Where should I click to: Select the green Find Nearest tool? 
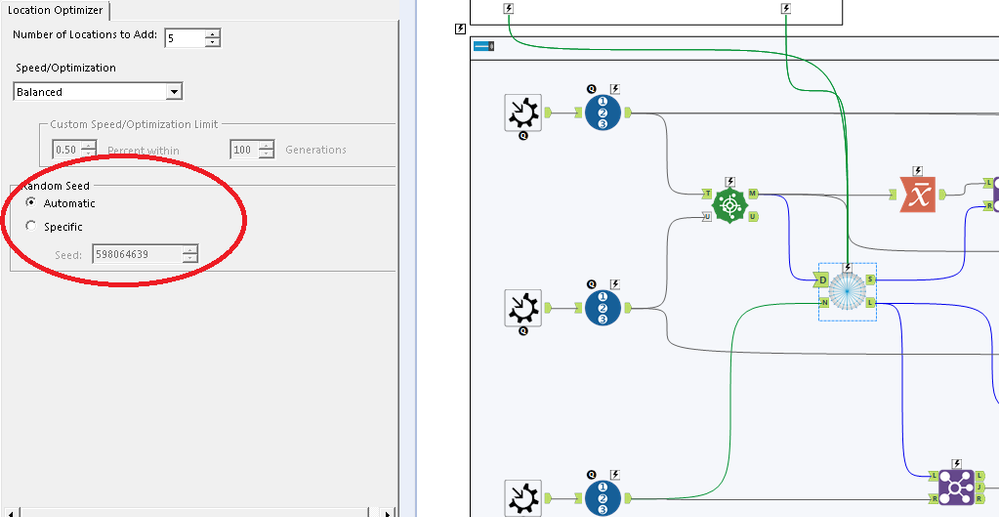(729, 205)
